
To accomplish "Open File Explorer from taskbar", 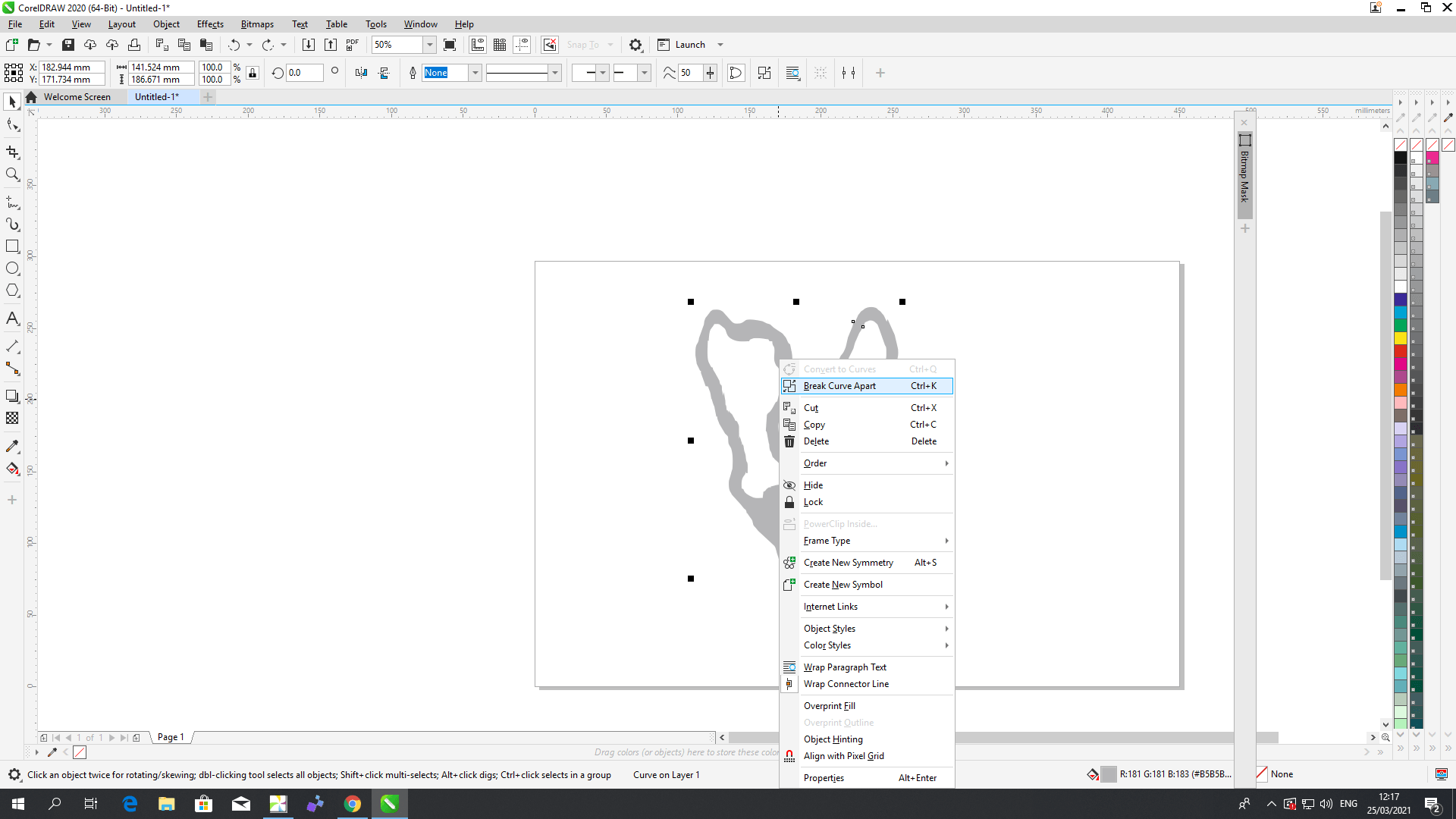I will (166, 804).
